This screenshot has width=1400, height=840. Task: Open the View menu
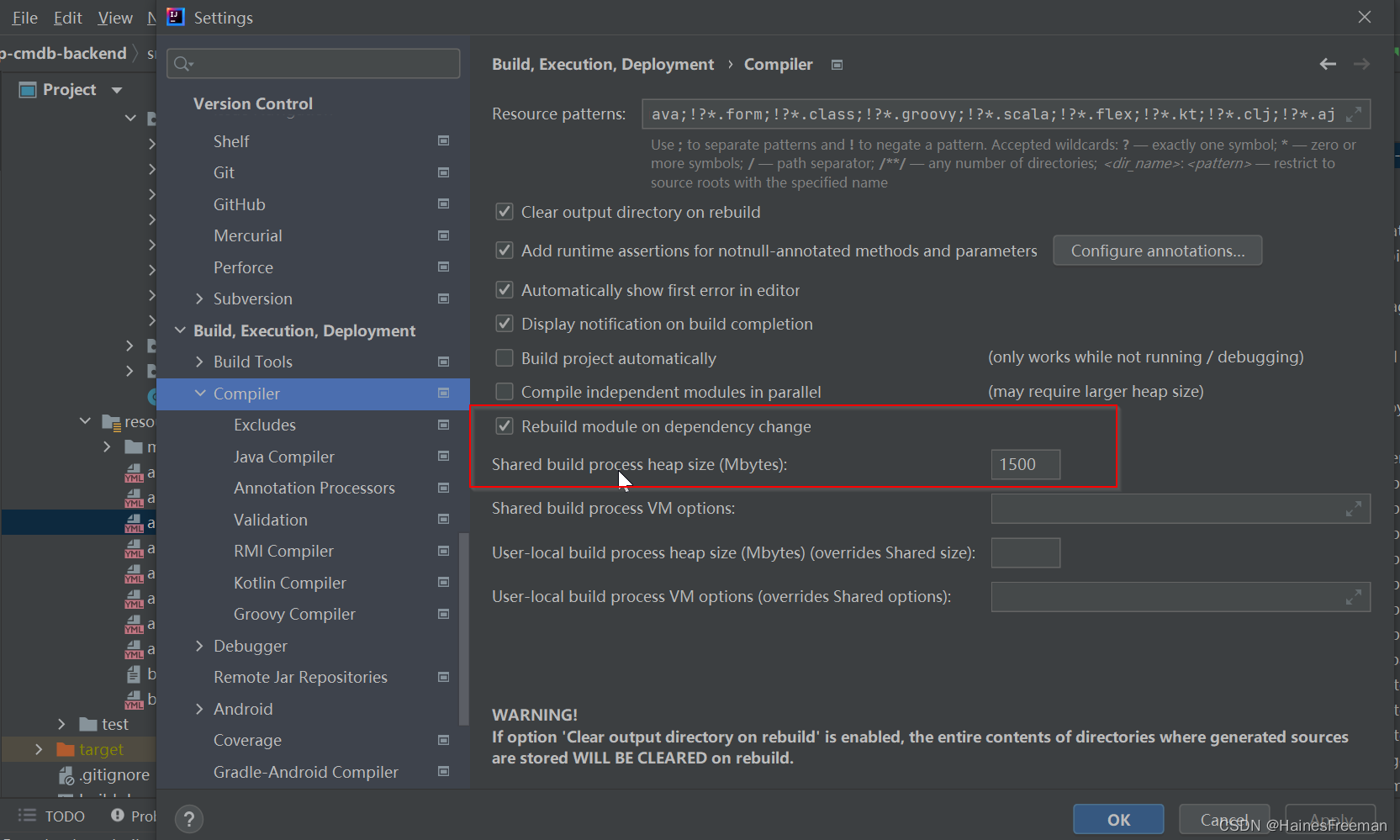[x=114, y=18]
